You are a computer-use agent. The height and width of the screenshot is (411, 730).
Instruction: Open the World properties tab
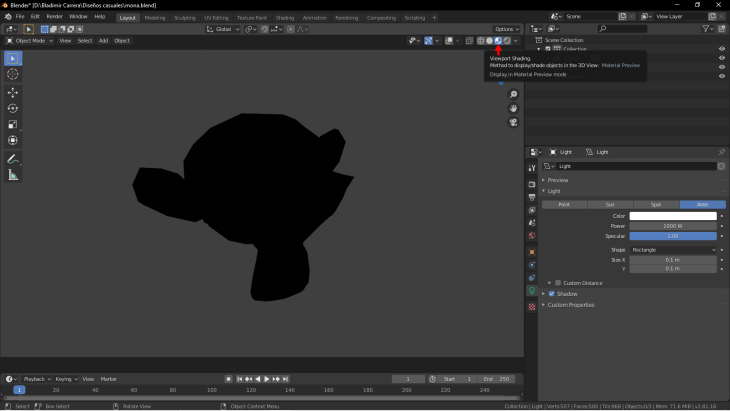[x=532, y=236]
